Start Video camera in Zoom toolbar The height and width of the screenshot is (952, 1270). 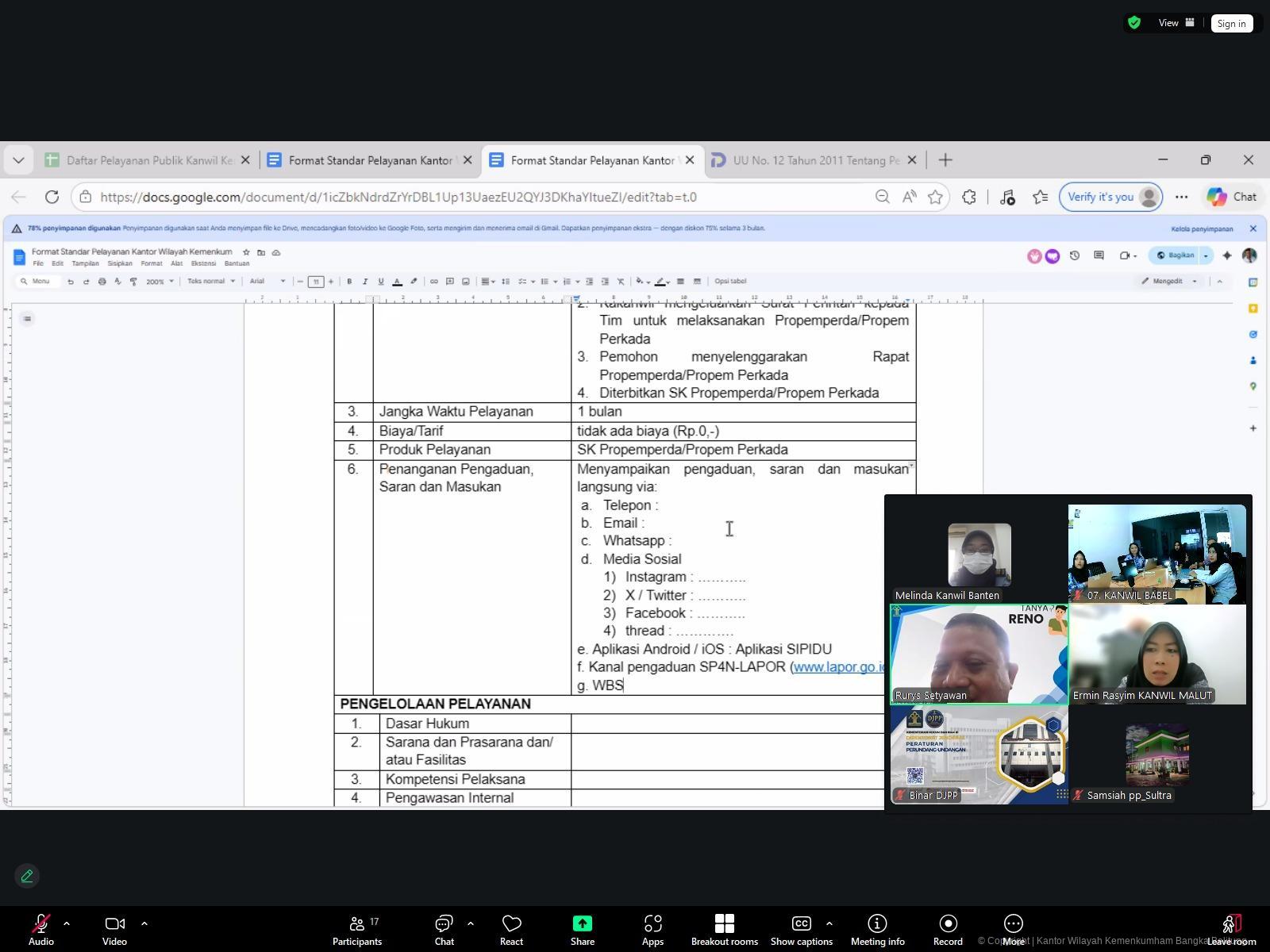[x=114, y=924]
